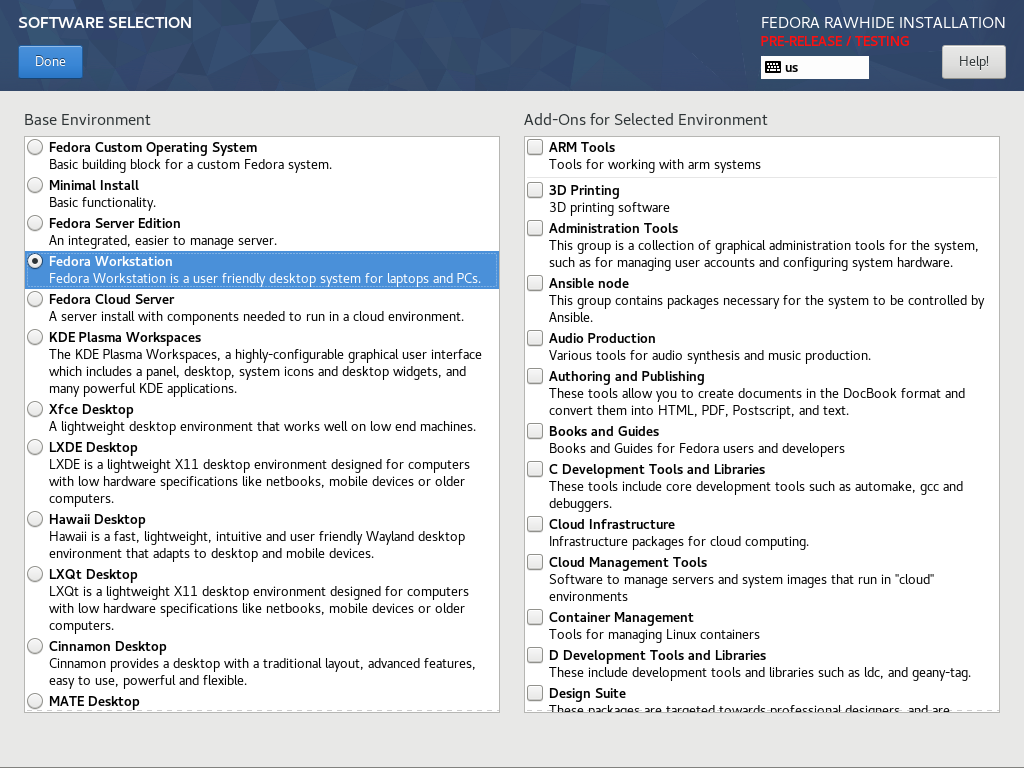Viewport: 1024px width, 768px height.
Task: Select the Fedora Workstation radio button
Action: pos(35,261)
